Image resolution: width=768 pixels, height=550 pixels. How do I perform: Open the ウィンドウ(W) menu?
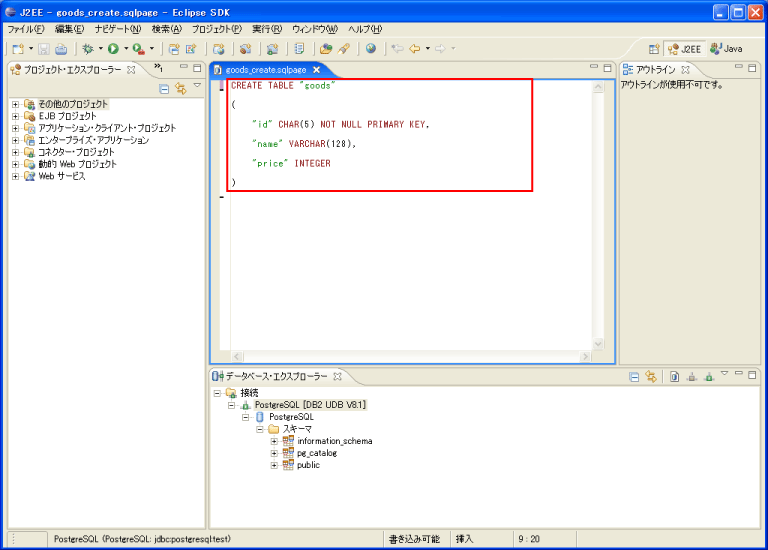pyautogui.click(x=315, y=29)
